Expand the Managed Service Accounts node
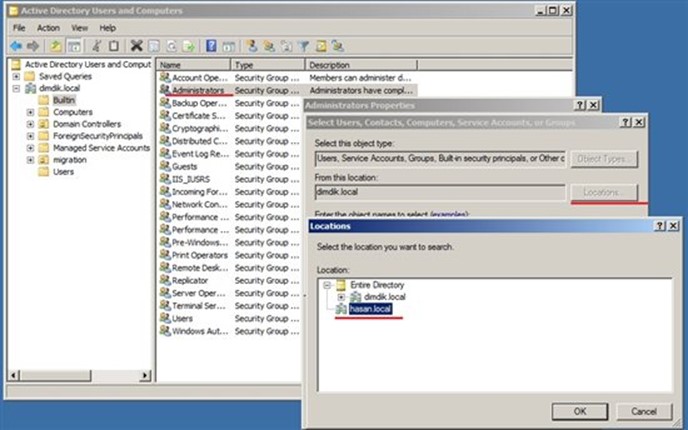Image resolution: width=688 pixels, height=430 pixels. [30, 148]
